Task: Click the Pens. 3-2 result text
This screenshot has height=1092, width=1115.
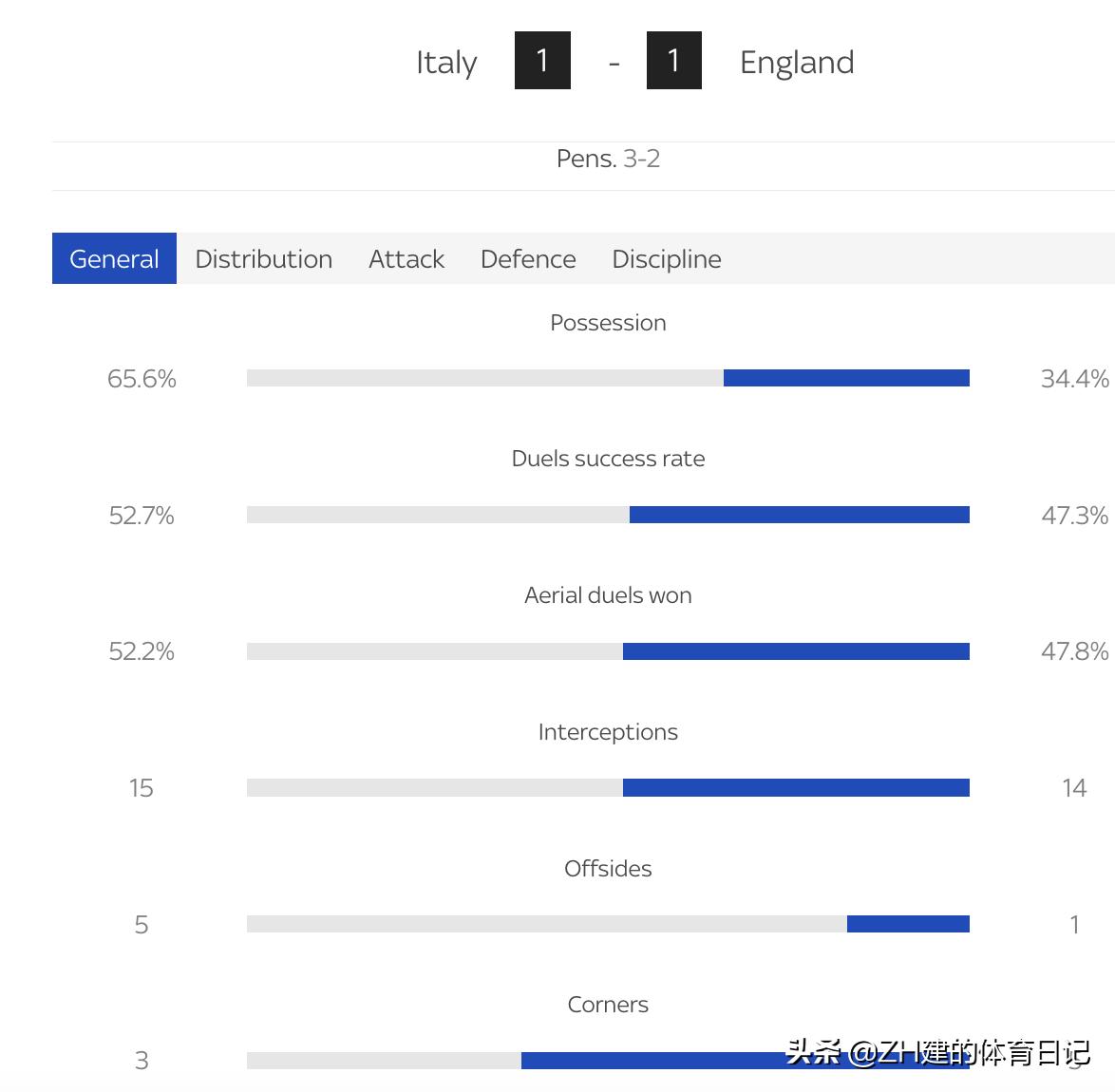Action: click(x=608, y=159)
